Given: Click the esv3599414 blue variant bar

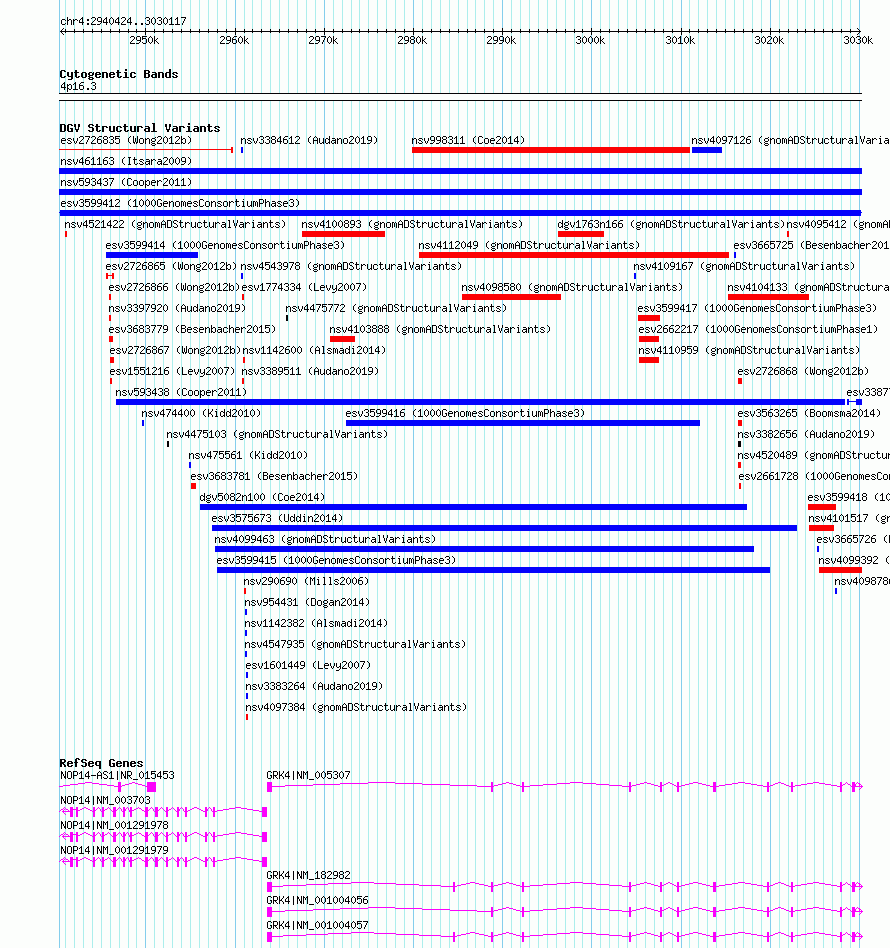Looking at the screenshot, I should (x=151, y=255).
